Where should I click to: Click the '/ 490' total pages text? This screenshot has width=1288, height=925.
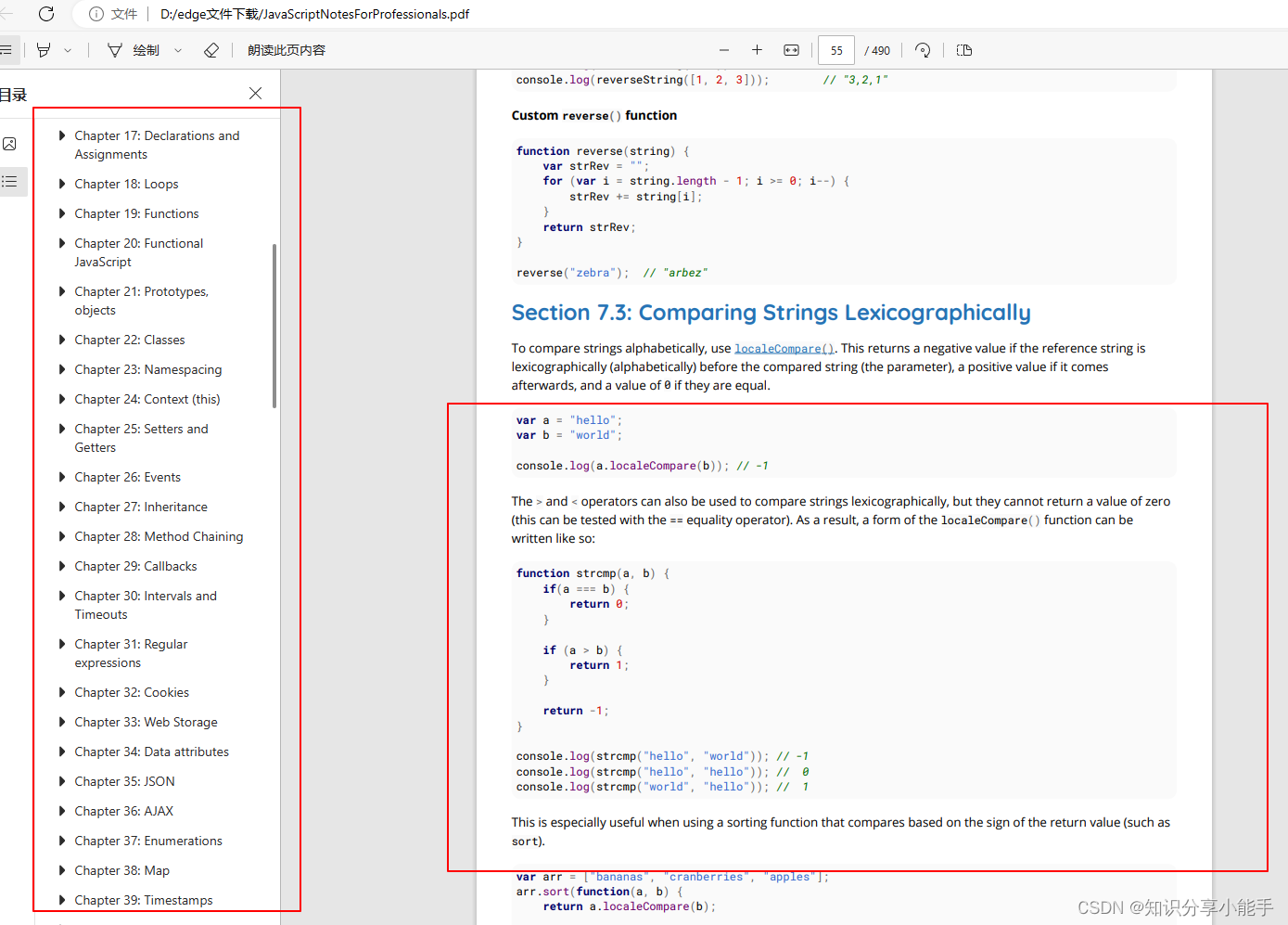877,50
